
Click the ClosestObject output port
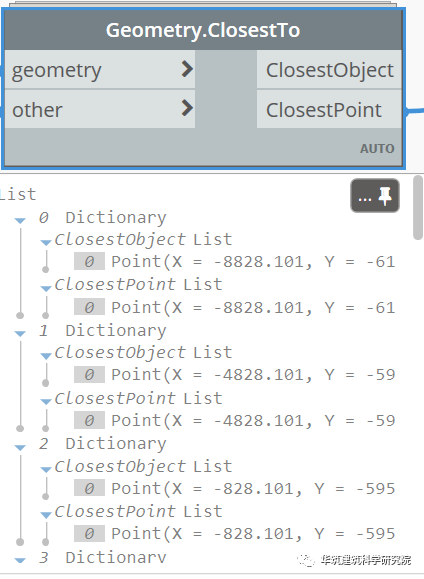point(329,69)
